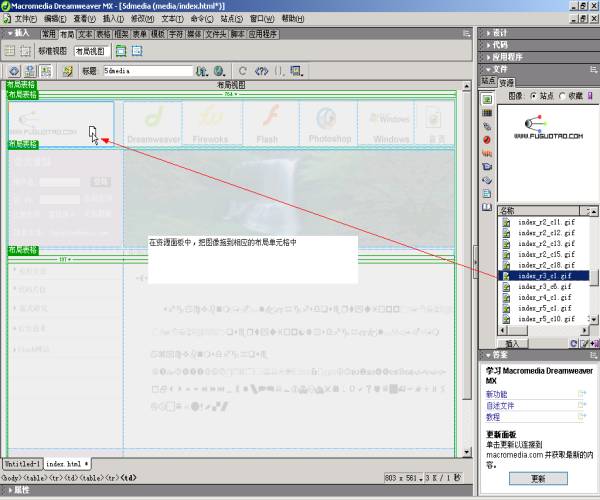Open the 自述文件 link
Screen dimensions: 600x500
[x=500, y=406]
